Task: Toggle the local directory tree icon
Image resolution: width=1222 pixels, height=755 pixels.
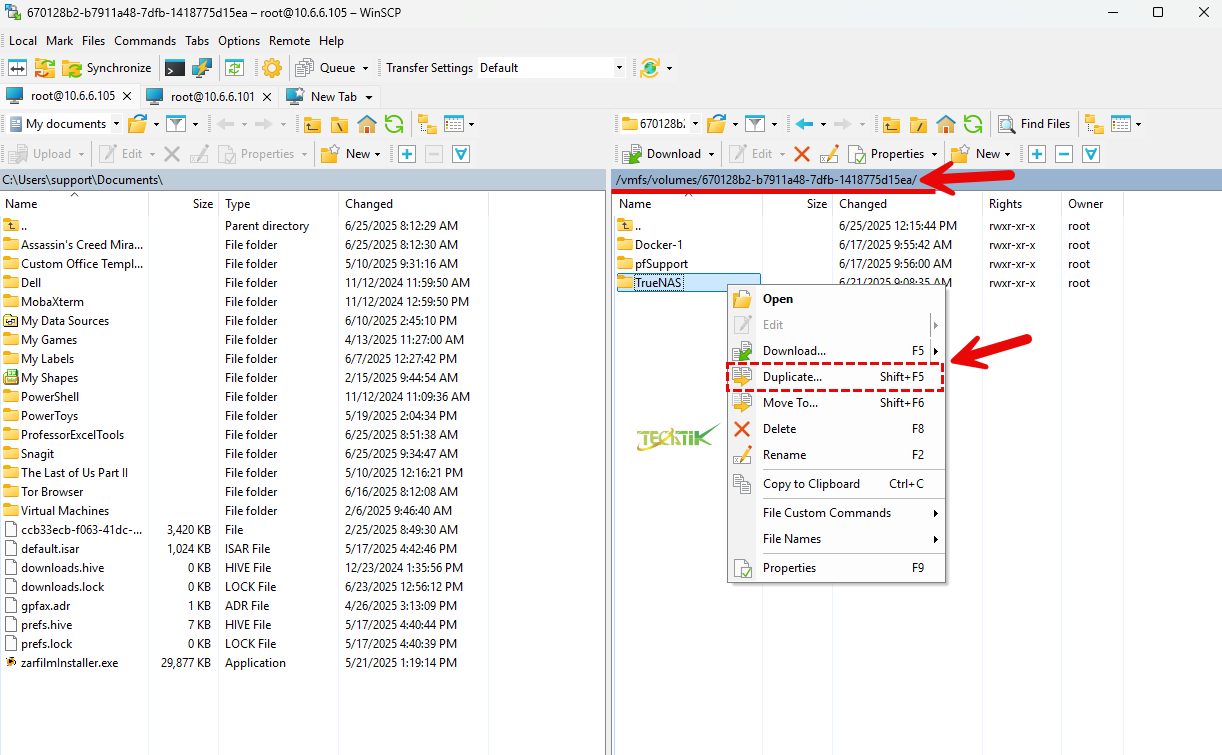Action: (x=427, y=124)
